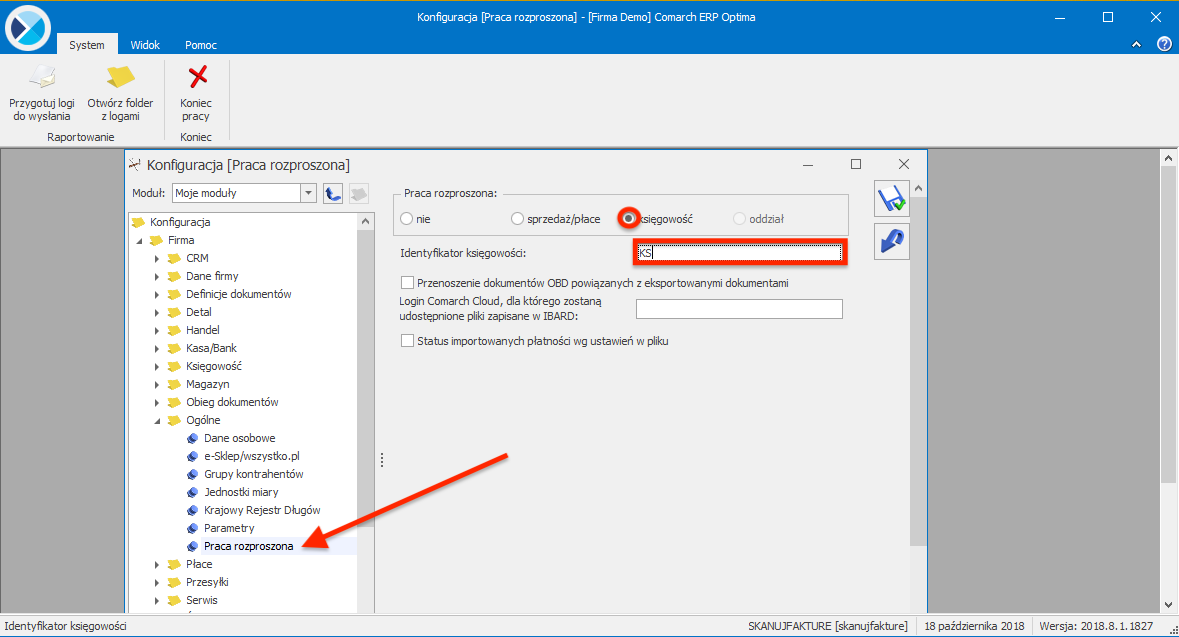The image size is (1179, 637).
Task: Select Parametry in the configuration tree
Action: point(229,528)
